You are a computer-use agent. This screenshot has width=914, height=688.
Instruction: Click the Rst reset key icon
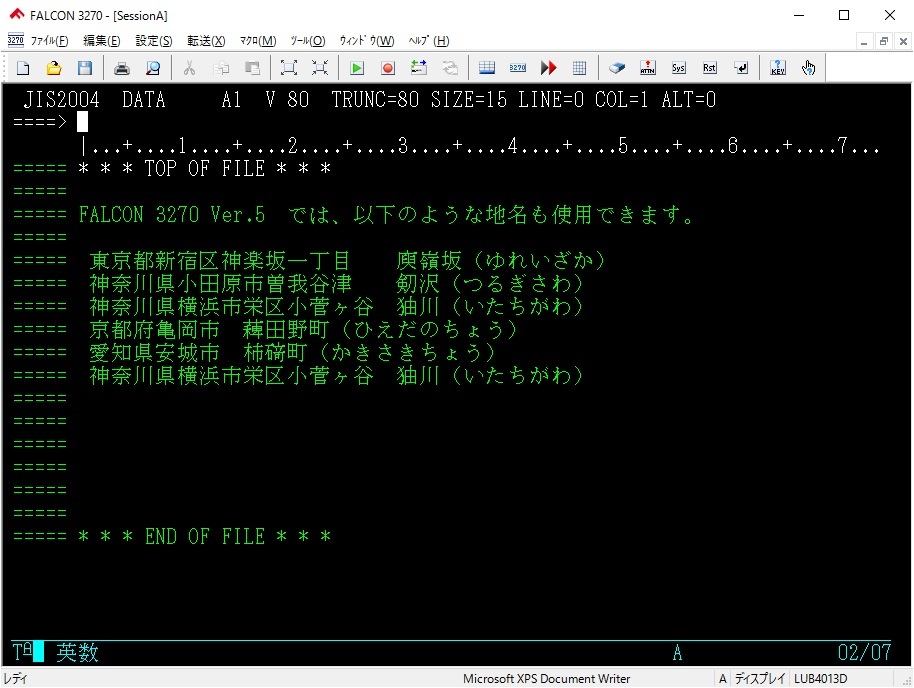(x=709, y=68)
